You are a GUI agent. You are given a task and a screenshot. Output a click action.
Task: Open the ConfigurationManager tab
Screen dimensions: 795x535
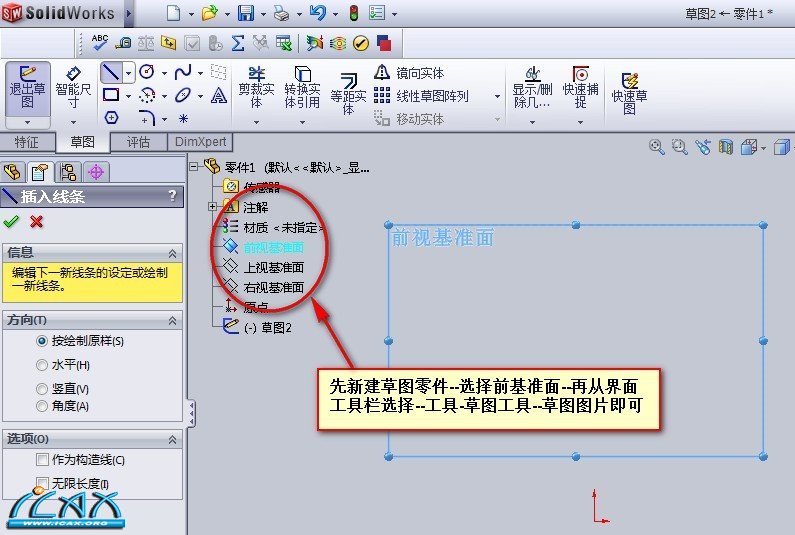coord(68,172)
